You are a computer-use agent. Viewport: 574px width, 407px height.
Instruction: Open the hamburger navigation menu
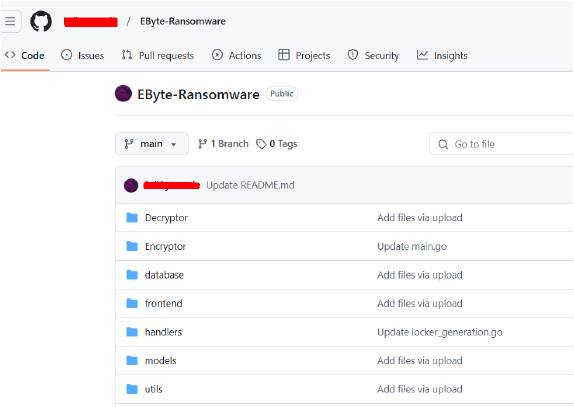10,21
